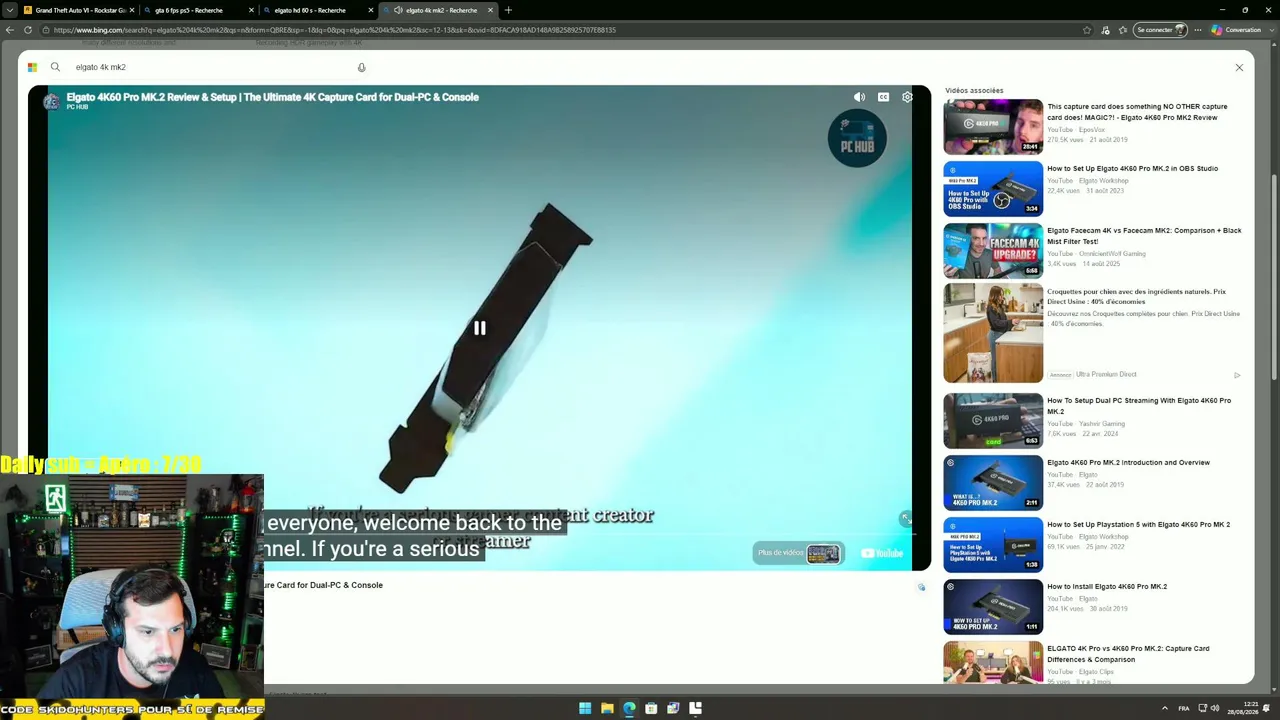
Task: Toggle closed captions with the CC icon
Action: tap(883, 97)
